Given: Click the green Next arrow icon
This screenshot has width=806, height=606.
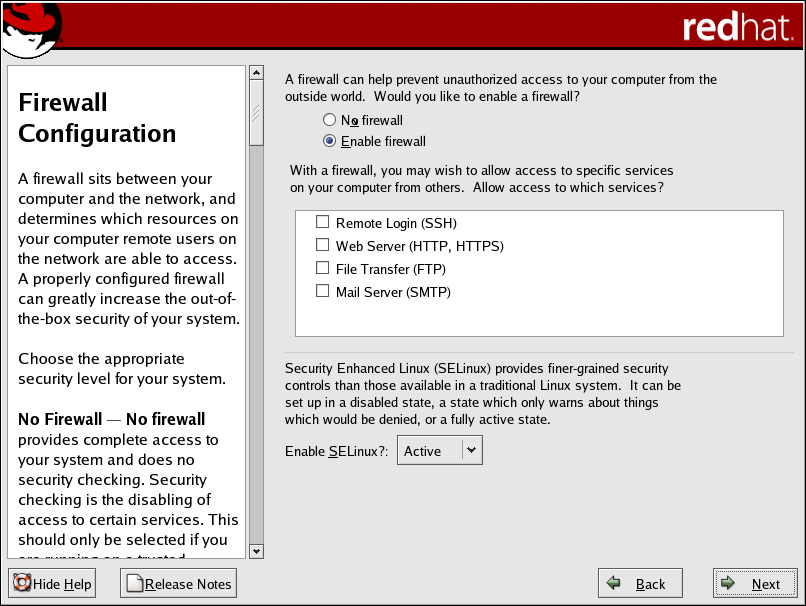Looking at the screenshot, I should click(x=729, y=584).
